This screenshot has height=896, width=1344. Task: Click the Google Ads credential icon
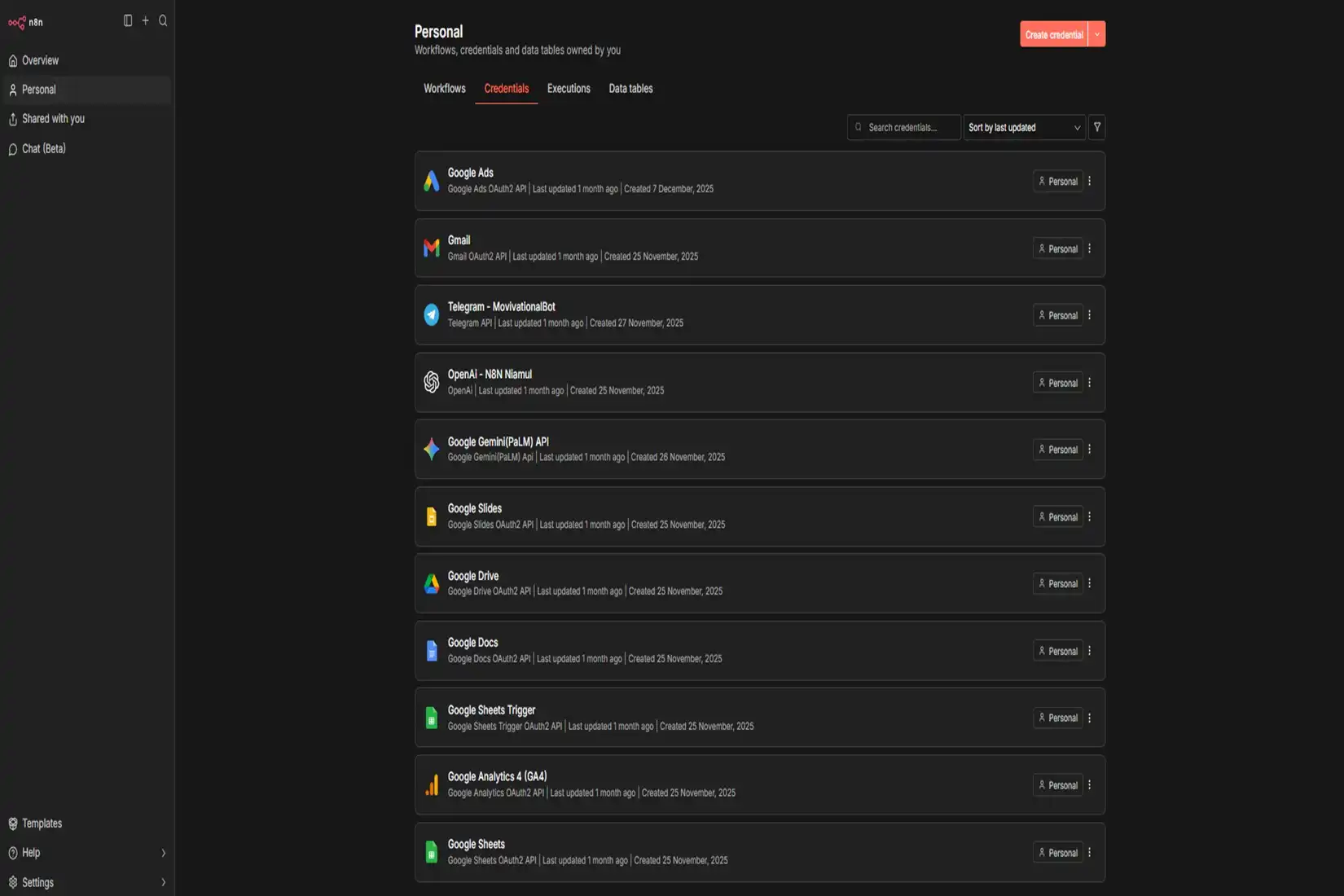click(x=431, y=180)
